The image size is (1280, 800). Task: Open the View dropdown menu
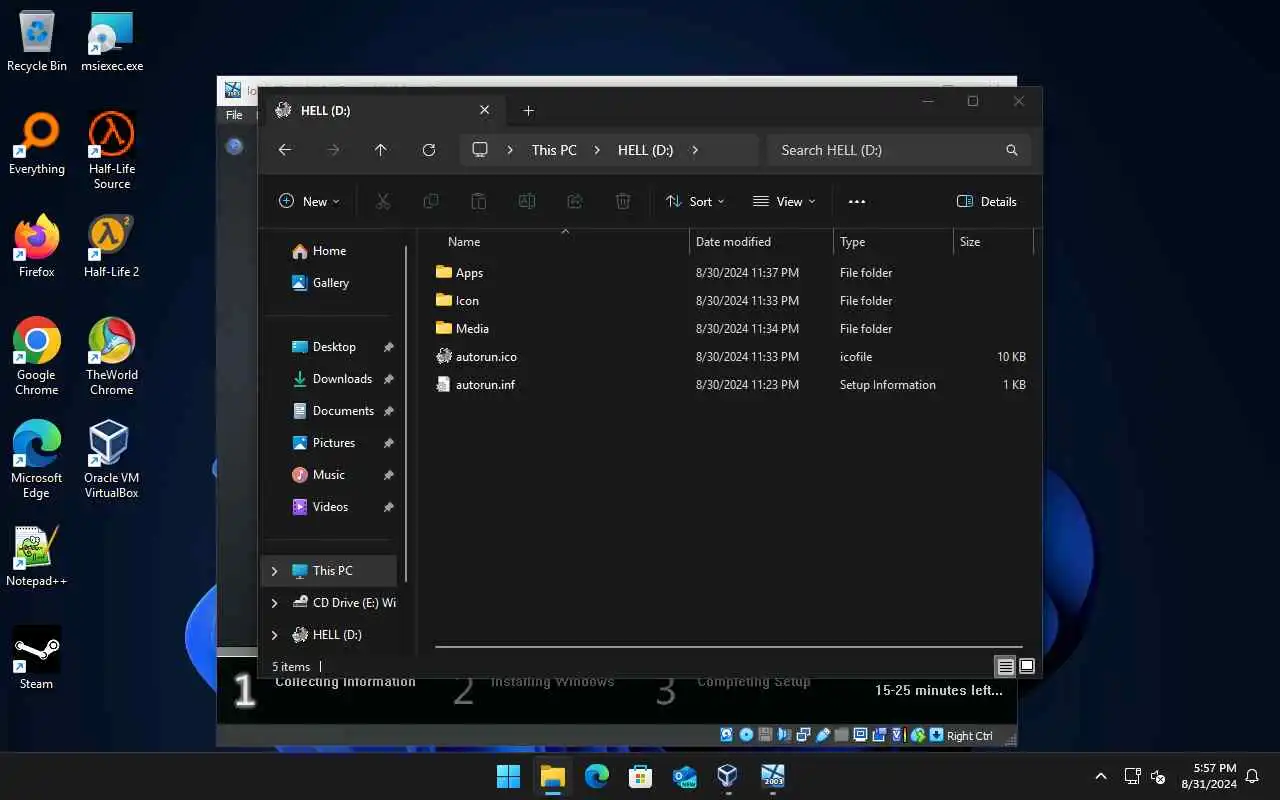pos(784,201)
